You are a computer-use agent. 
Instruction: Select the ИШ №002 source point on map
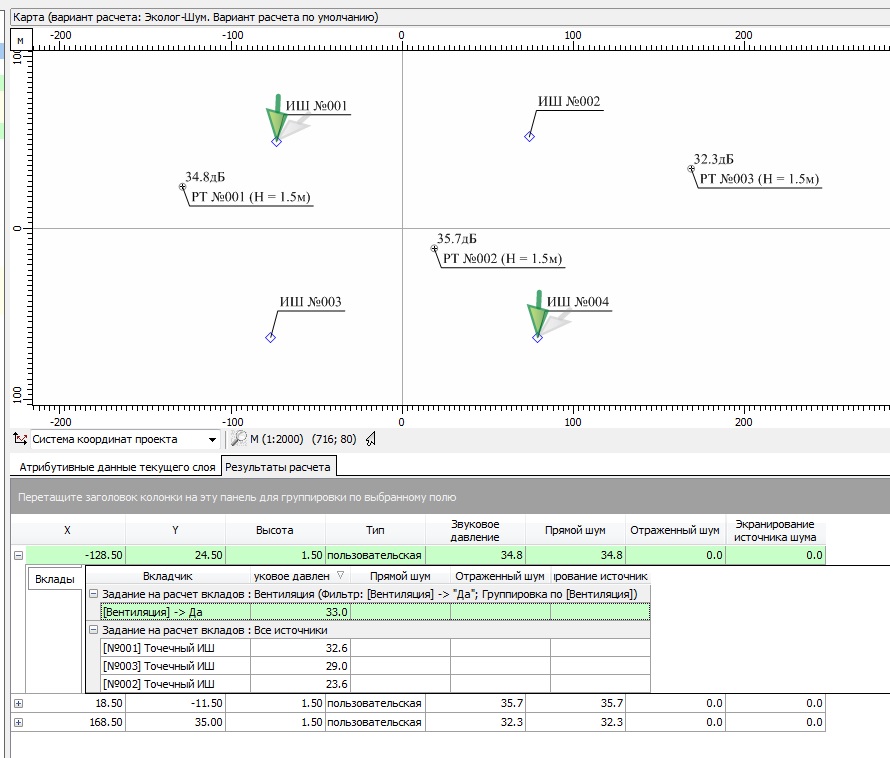530,136
